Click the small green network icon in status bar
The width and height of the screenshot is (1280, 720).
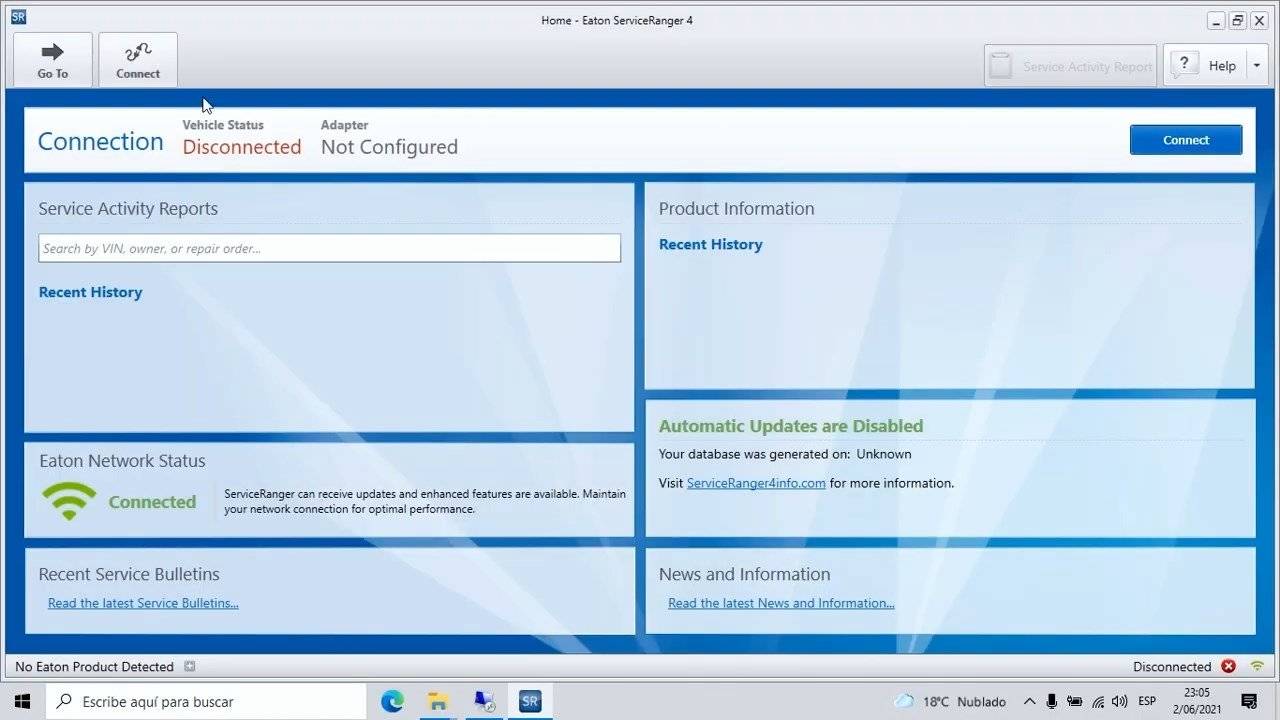pos(1257,666)
